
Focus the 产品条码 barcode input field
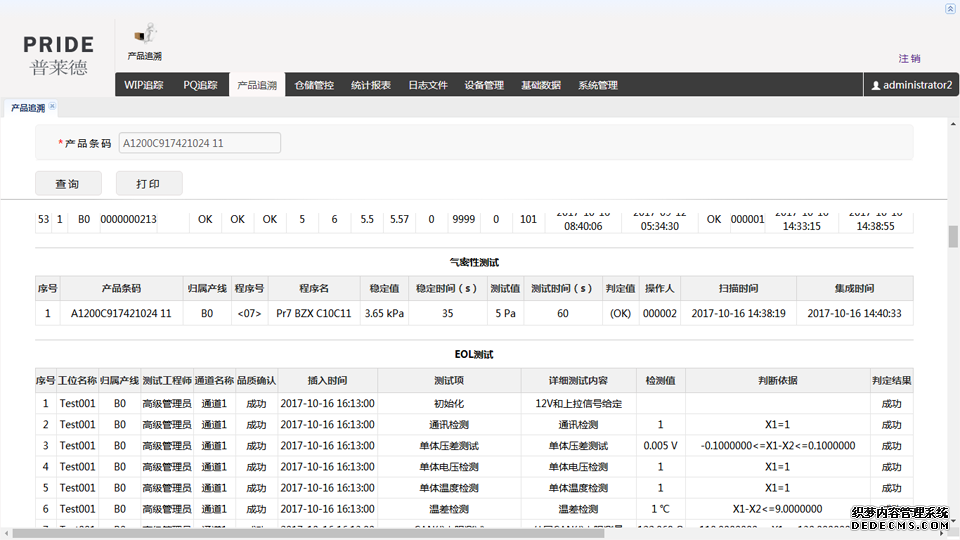(199, 143)
